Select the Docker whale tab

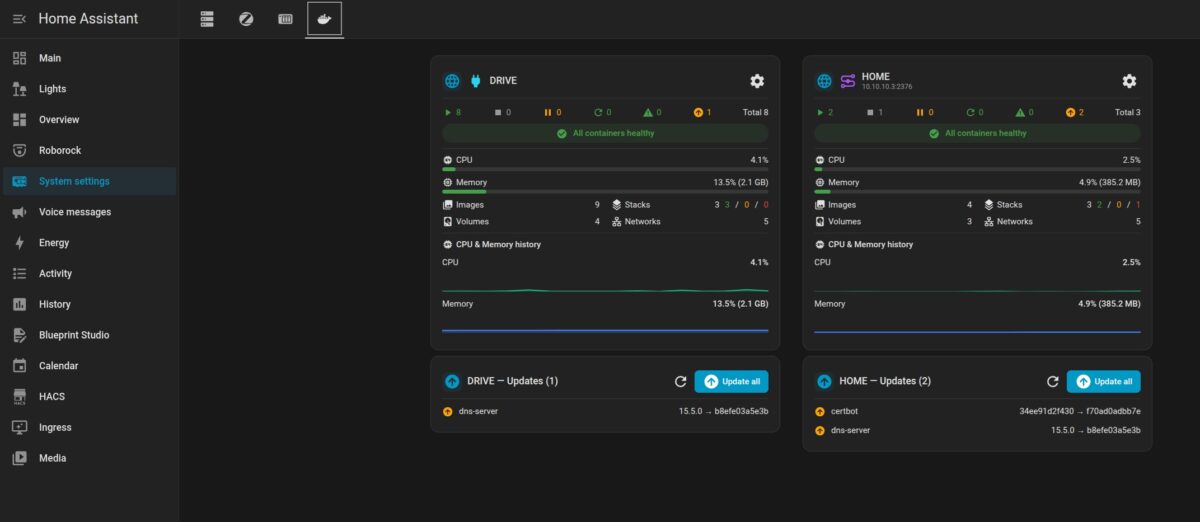(324, 19)
